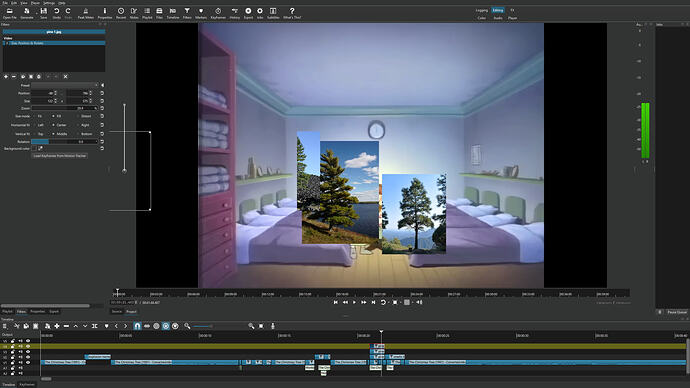
Task: Switch to the Logging layout
Action: click(x=482, y=10)
